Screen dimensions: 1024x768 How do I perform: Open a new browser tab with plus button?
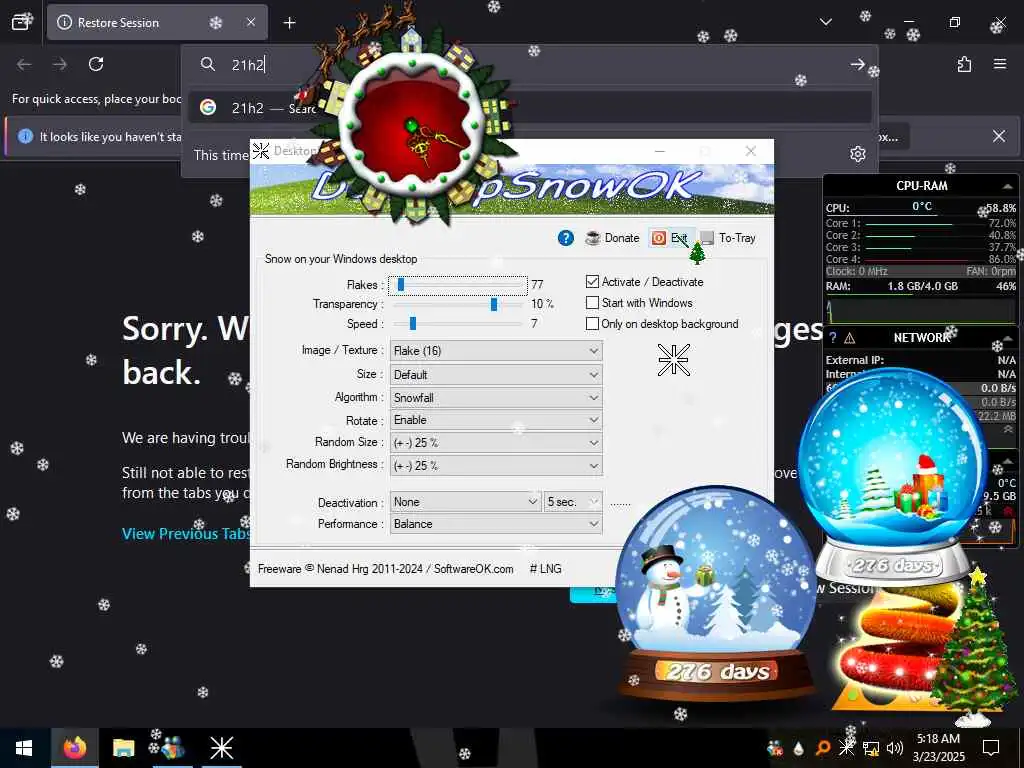pos(289,23)
